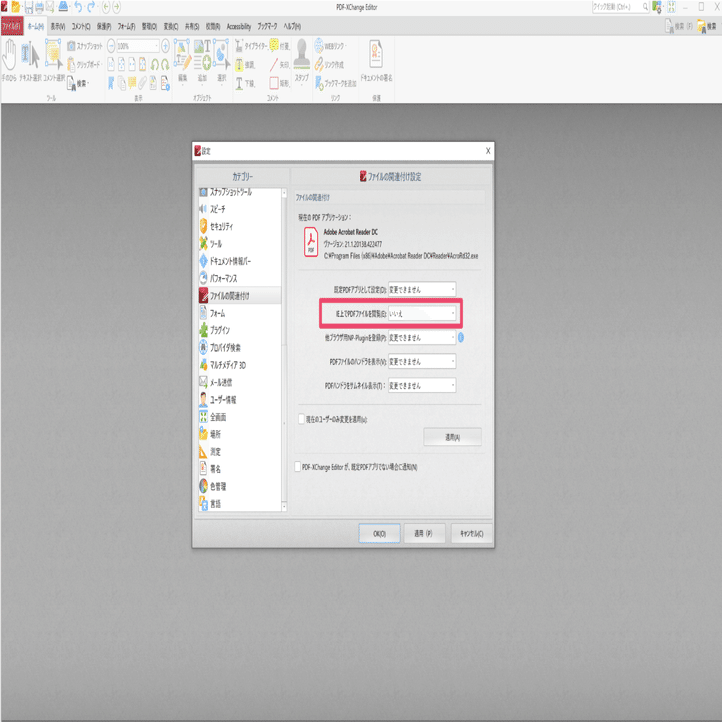This screenshot has width=722, height=722.
Task: Click the Typewriter tool (タイプライター)
Action: pos(251,46)
